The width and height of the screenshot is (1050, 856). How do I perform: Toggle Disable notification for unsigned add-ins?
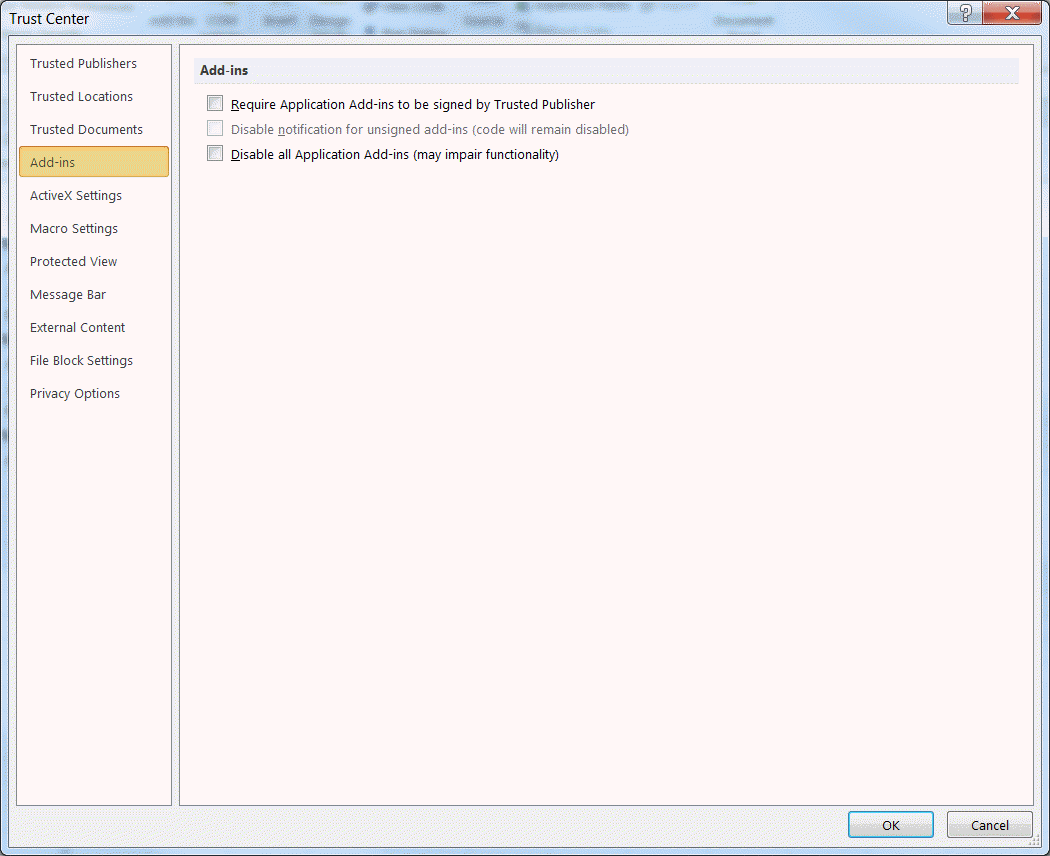pos(215,129)
